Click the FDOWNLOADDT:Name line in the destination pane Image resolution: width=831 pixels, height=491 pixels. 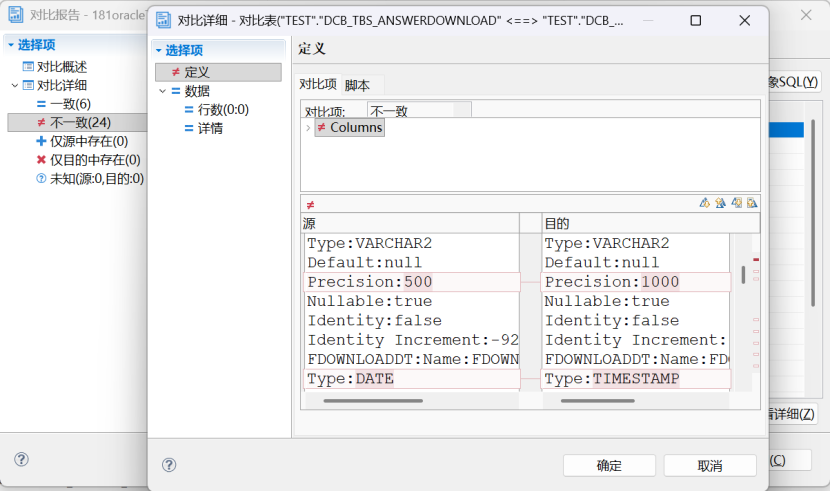(x=636, y=360)
